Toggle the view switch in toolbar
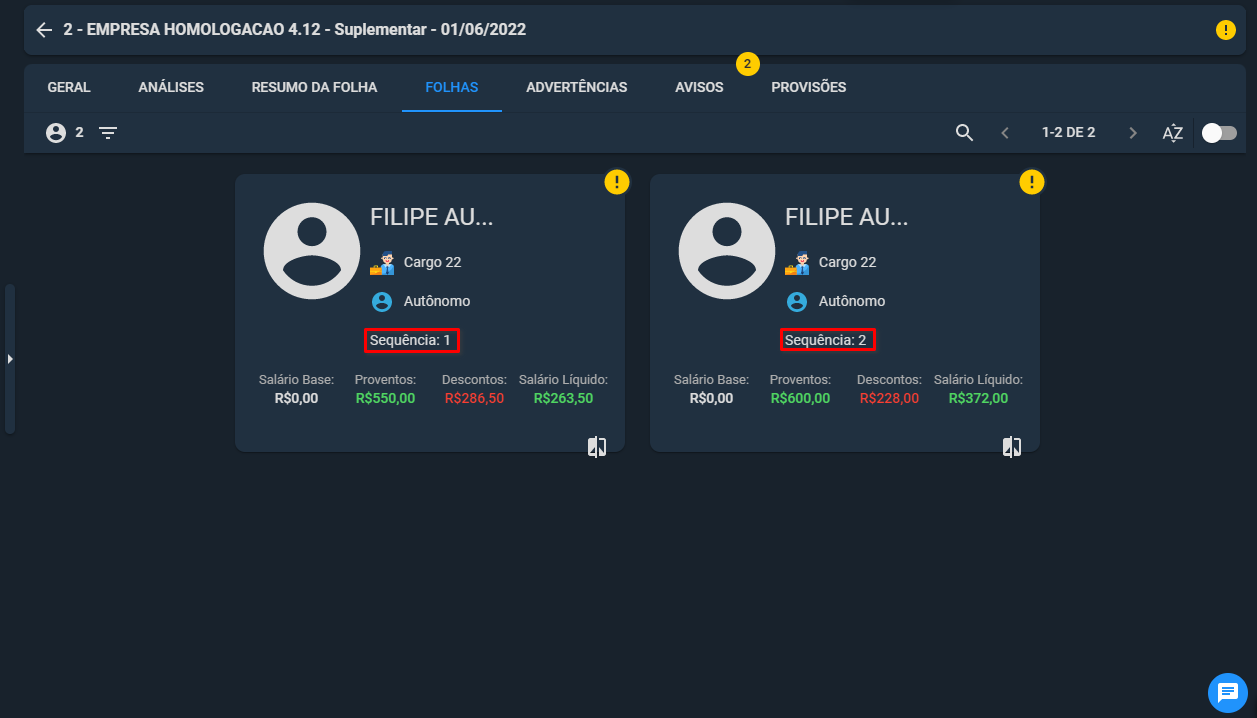This screenshot has height=718, width=1257. 1219,133
